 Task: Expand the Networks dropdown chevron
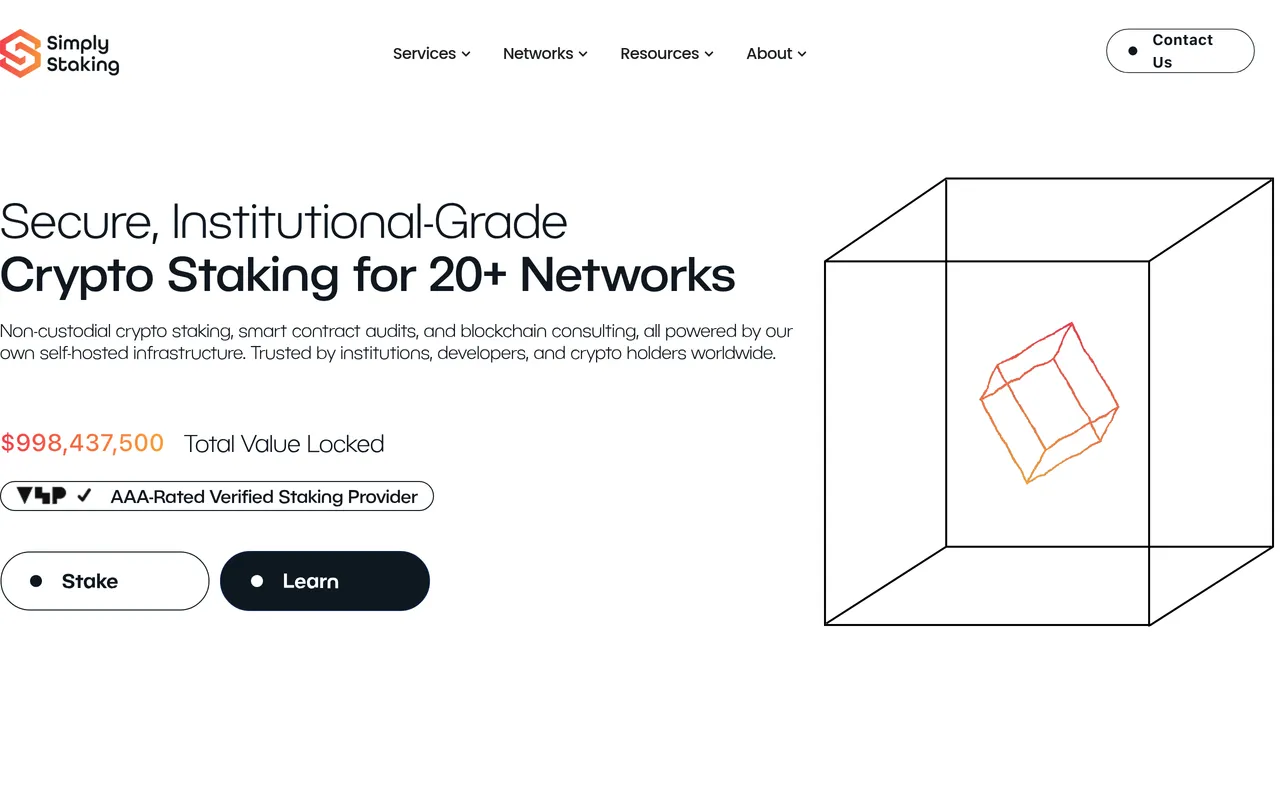click(583, 54)
